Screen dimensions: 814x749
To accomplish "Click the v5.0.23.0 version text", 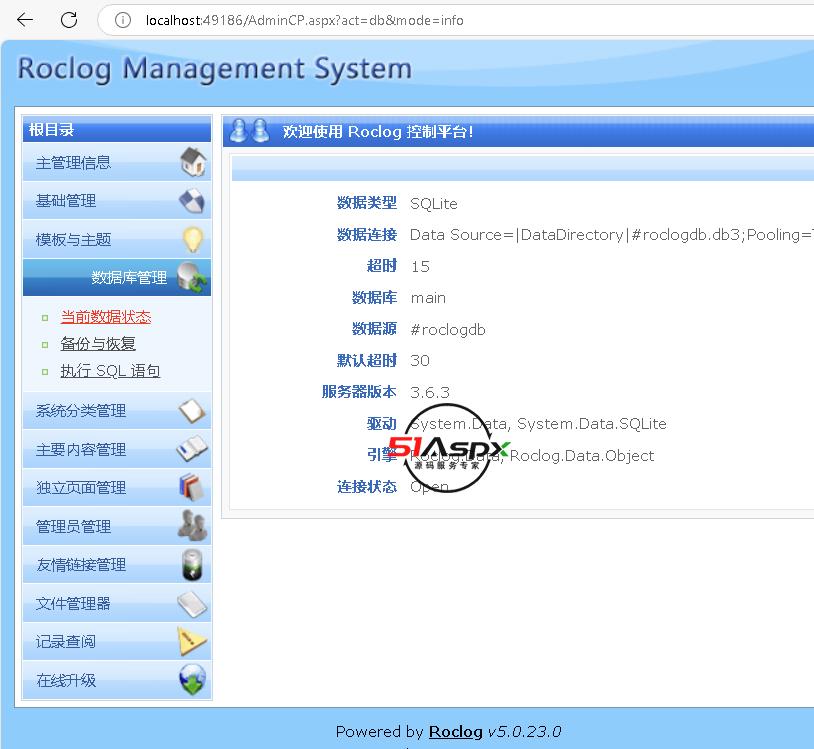I will (x=524, y=731).
